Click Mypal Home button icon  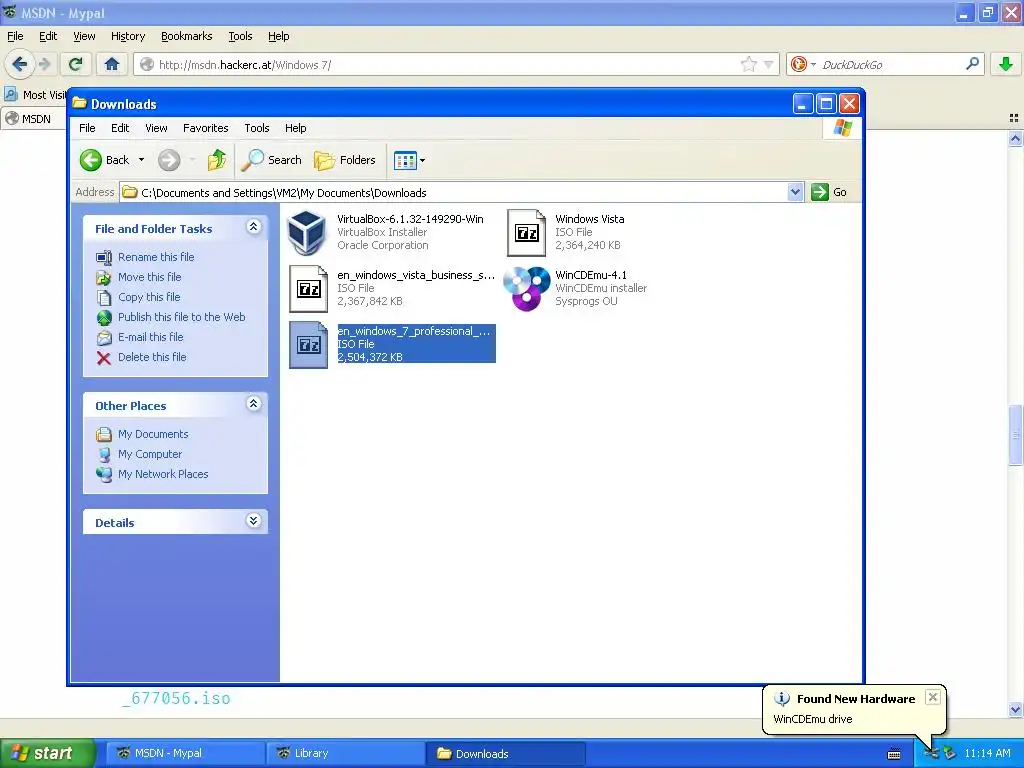pos(112,64)
